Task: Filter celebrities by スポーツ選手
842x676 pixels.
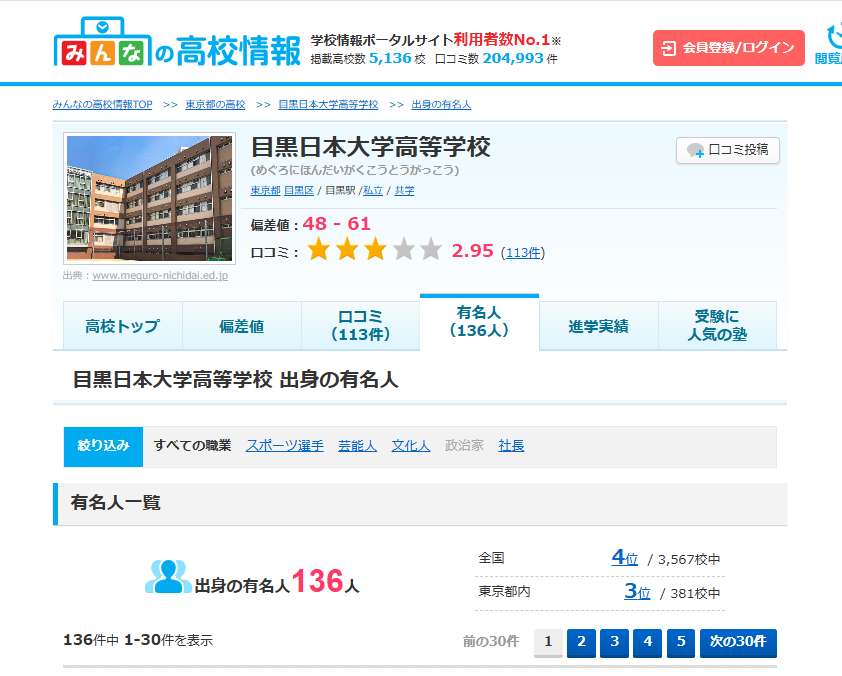Action: 285,446
